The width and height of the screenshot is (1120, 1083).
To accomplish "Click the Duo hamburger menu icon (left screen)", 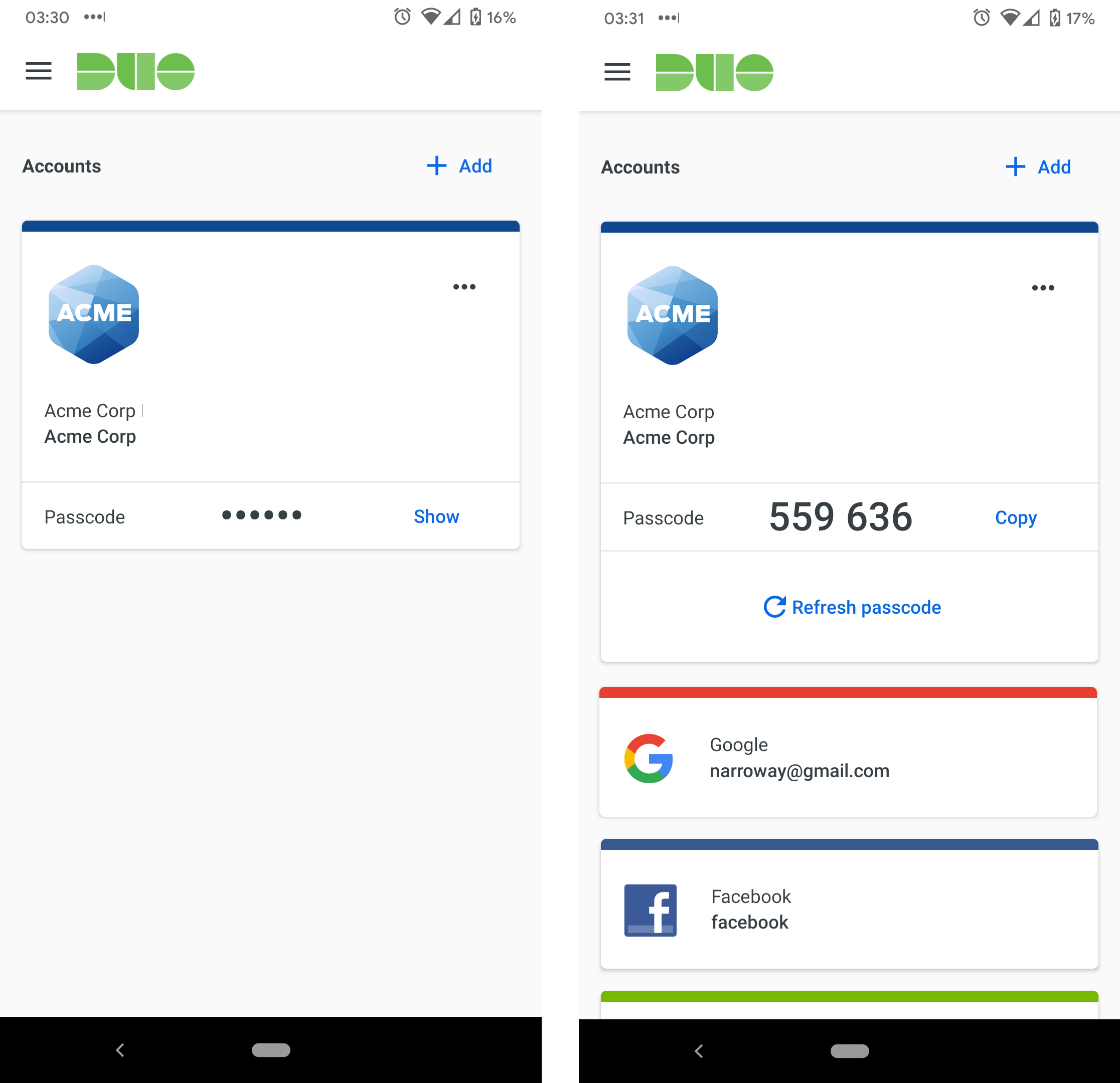I will [38, 72].
